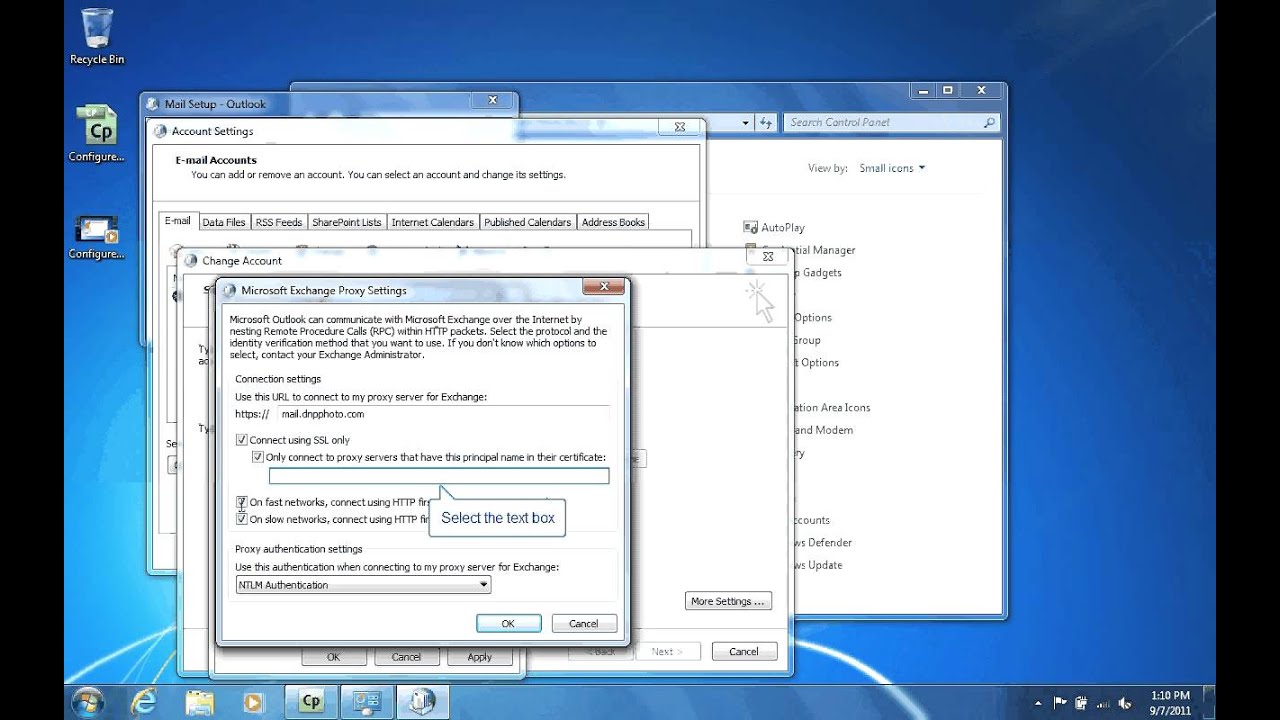Launch Internet Explorer from the taskbar
This screenshot has width=1280, height=720.
(x=143, y=702)
